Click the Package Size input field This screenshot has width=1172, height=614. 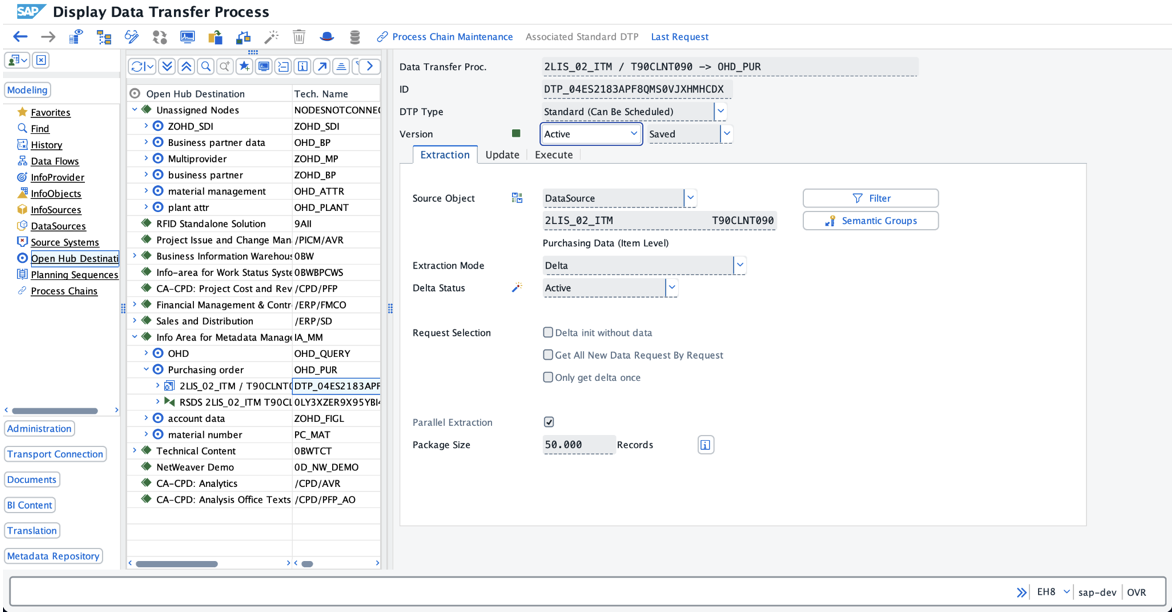tap(579, 445)
